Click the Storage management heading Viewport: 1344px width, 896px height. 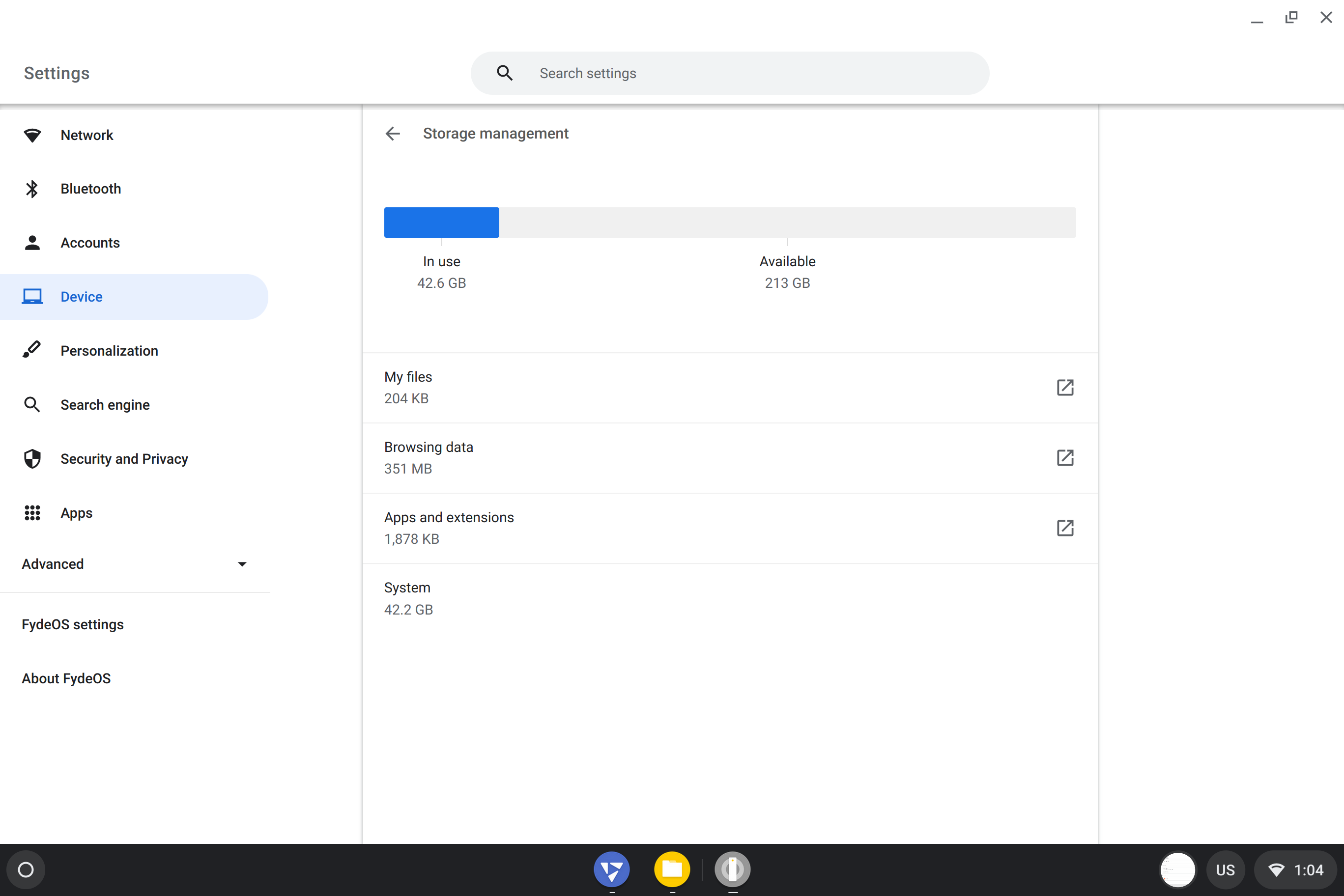[495, 133]
